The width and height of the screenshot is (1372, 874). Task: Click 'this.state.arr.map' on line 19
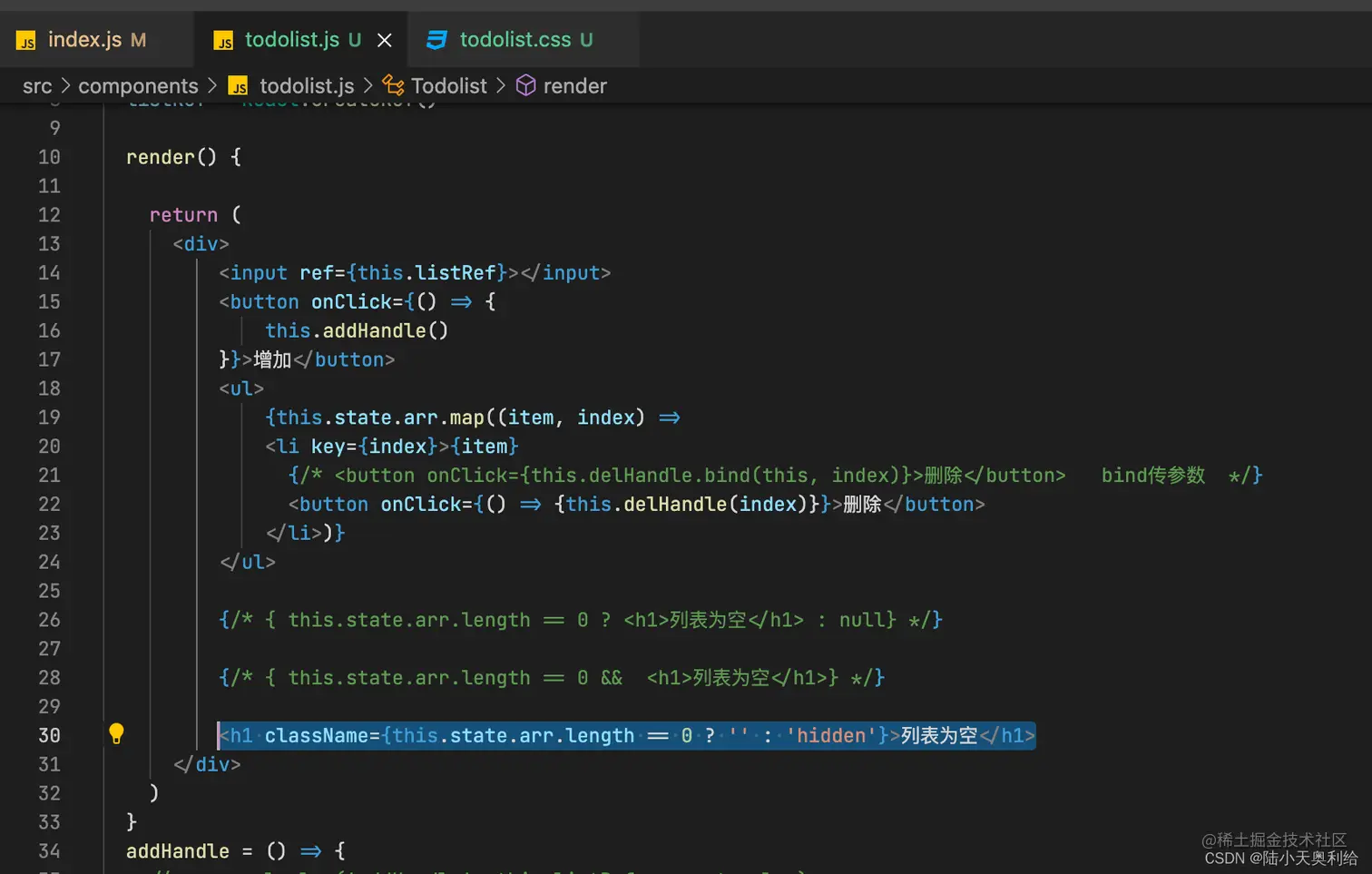click(x=380, y=417)
